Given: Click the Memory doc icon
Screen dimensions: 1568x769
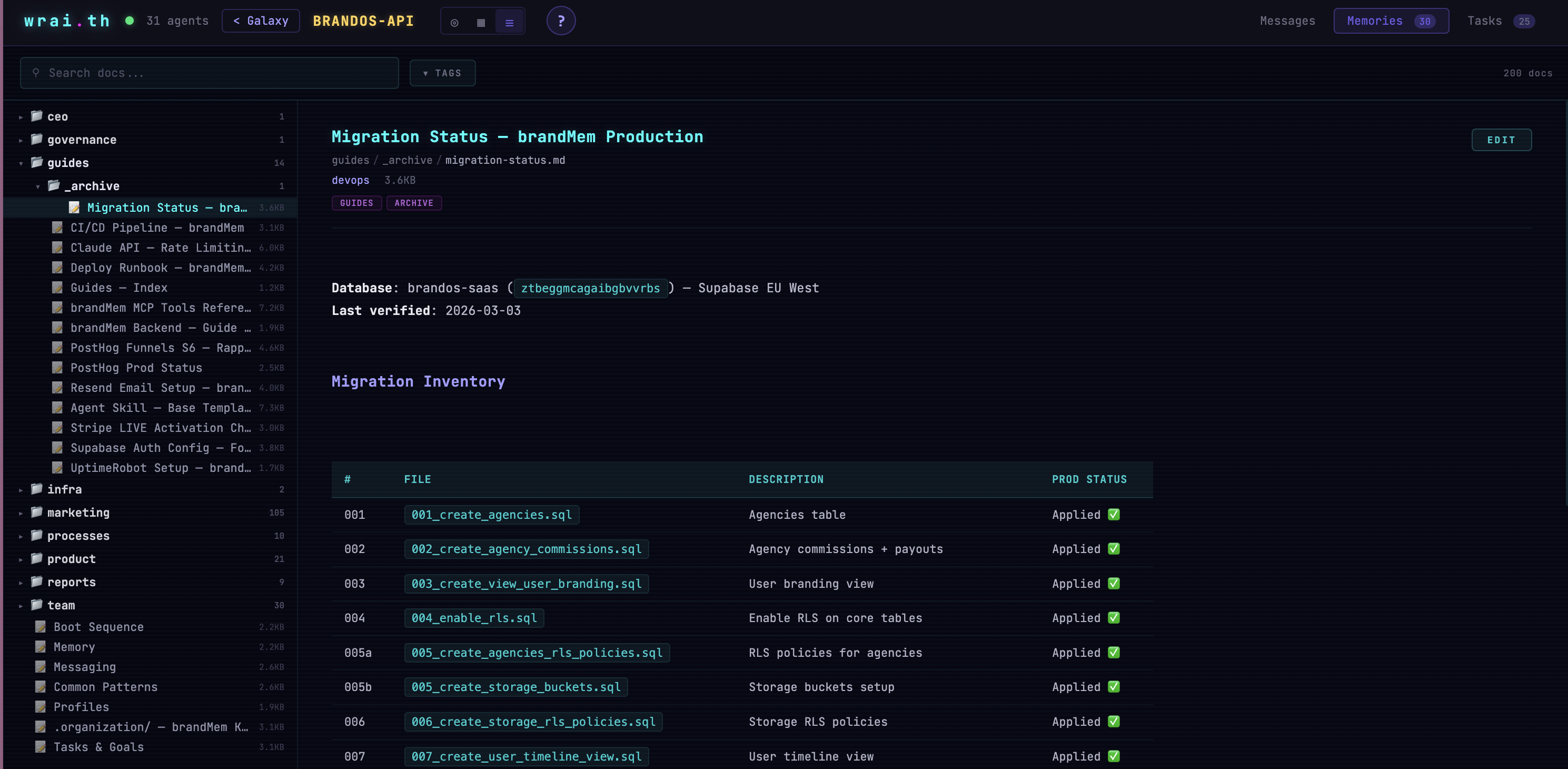Looking at the screenshot, I should click(x=40, y=647).
